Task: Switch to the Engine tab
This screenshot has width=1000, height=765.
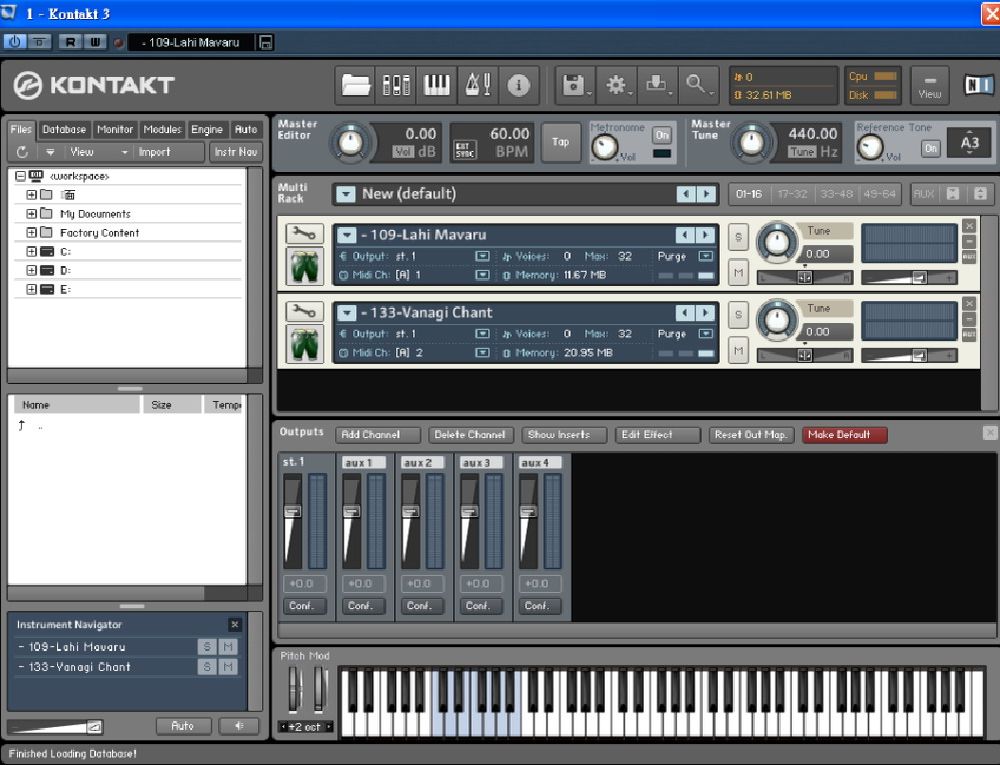Action: tap(207, 129)
